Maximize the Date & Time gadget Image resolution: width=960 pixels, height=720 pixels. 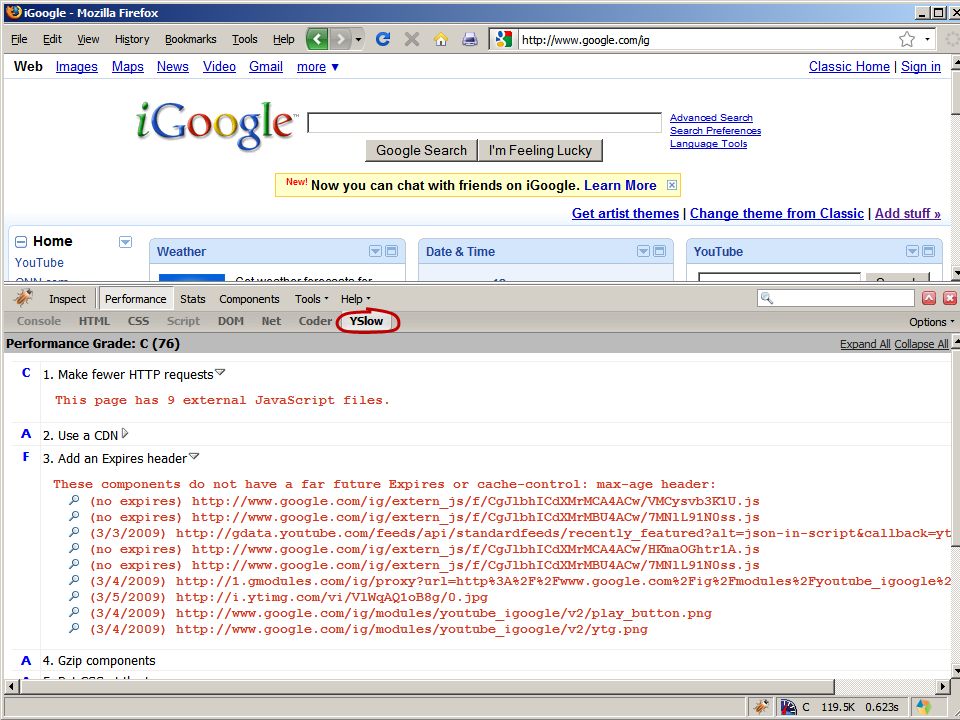tap(659, 251)
